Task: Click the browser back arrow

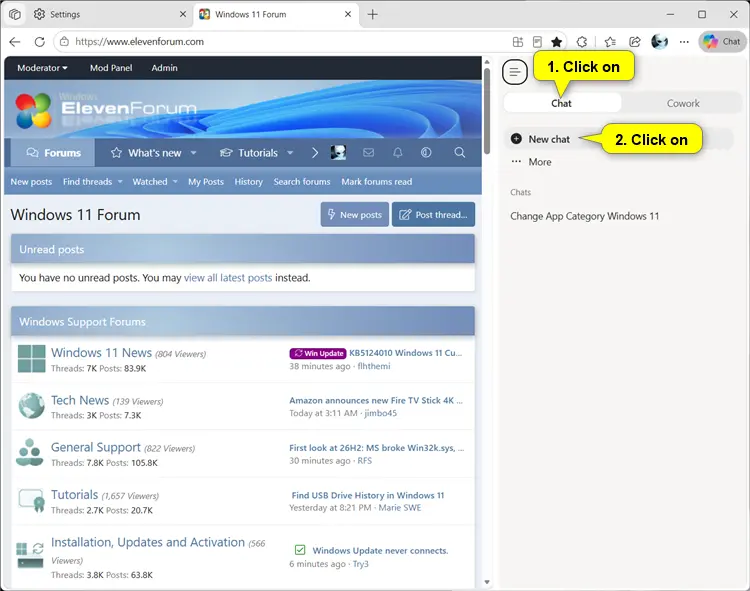Action: (x=15, y=42)
